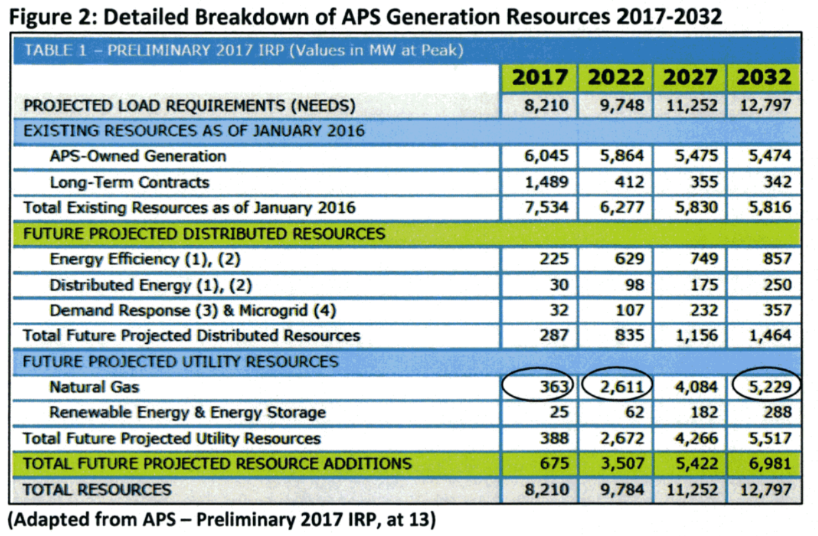Click the 107 Demand Response value
Screen dimensions: 818x536
pos(630,310)
